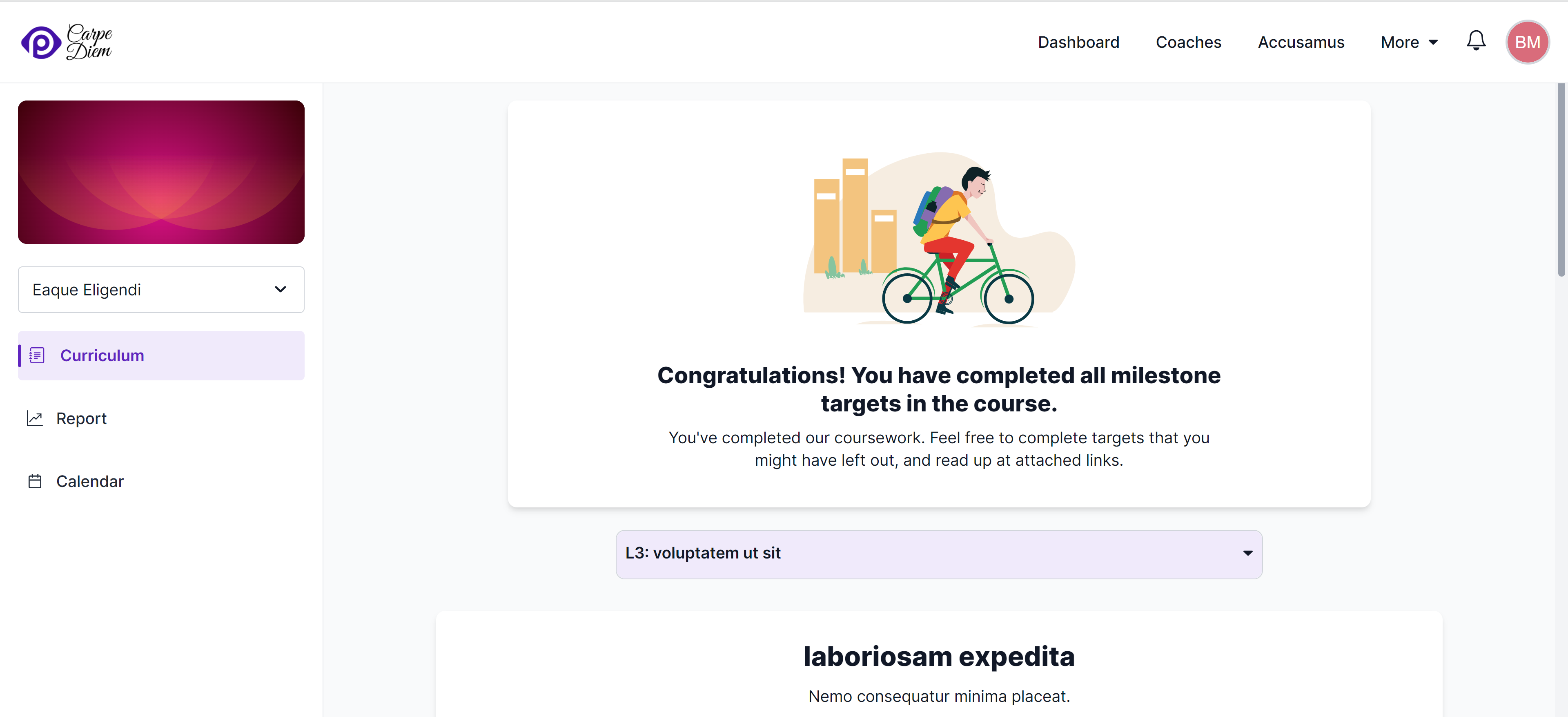Image resolution: width=1568 pixels, height=717 pixels.
Task: Click the Calendar icon in sidebar
Action: pos(35,481)
